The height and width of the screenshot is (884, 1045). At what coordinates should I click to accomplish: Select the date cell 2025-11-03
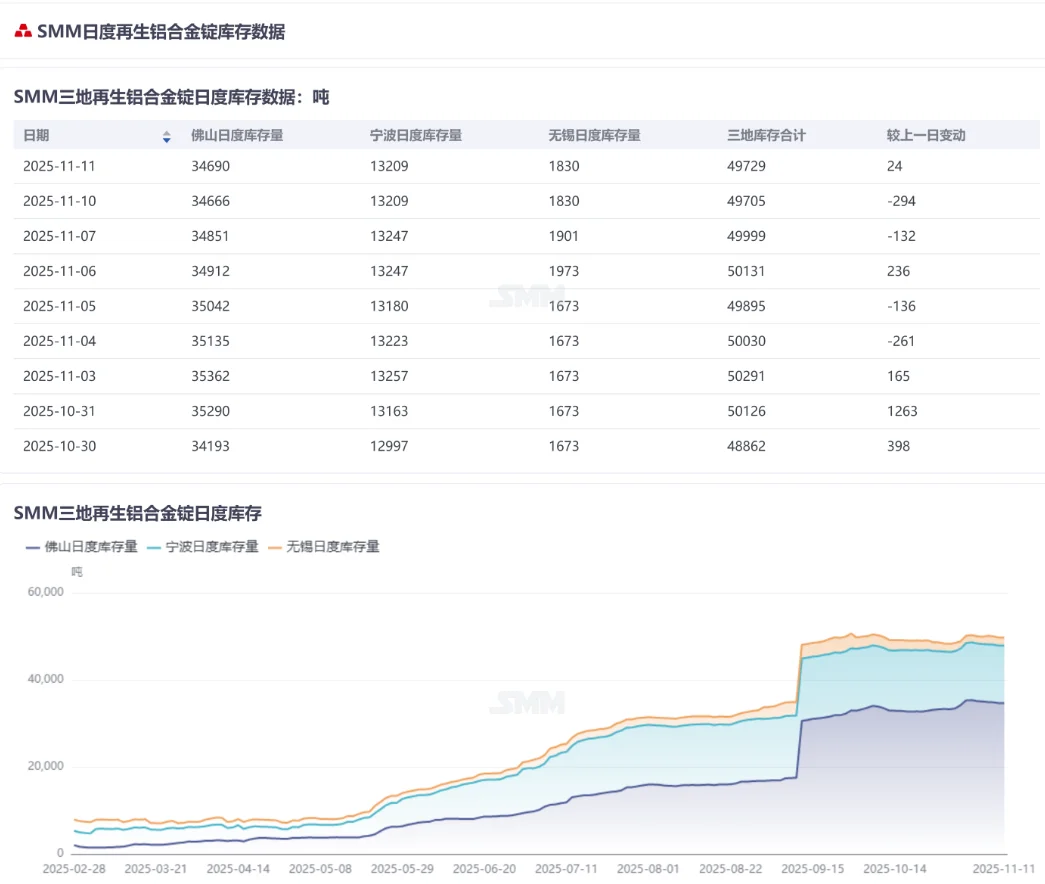coord(59,376)
